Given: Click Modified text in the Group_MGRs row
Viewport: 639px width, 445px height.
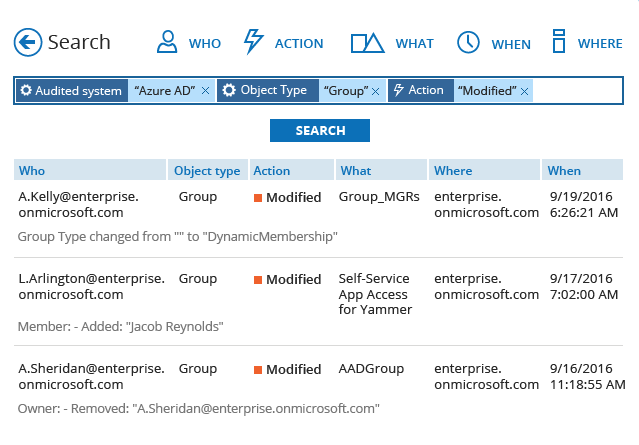Looking at the screenshot, I should [x=294, y=198].
